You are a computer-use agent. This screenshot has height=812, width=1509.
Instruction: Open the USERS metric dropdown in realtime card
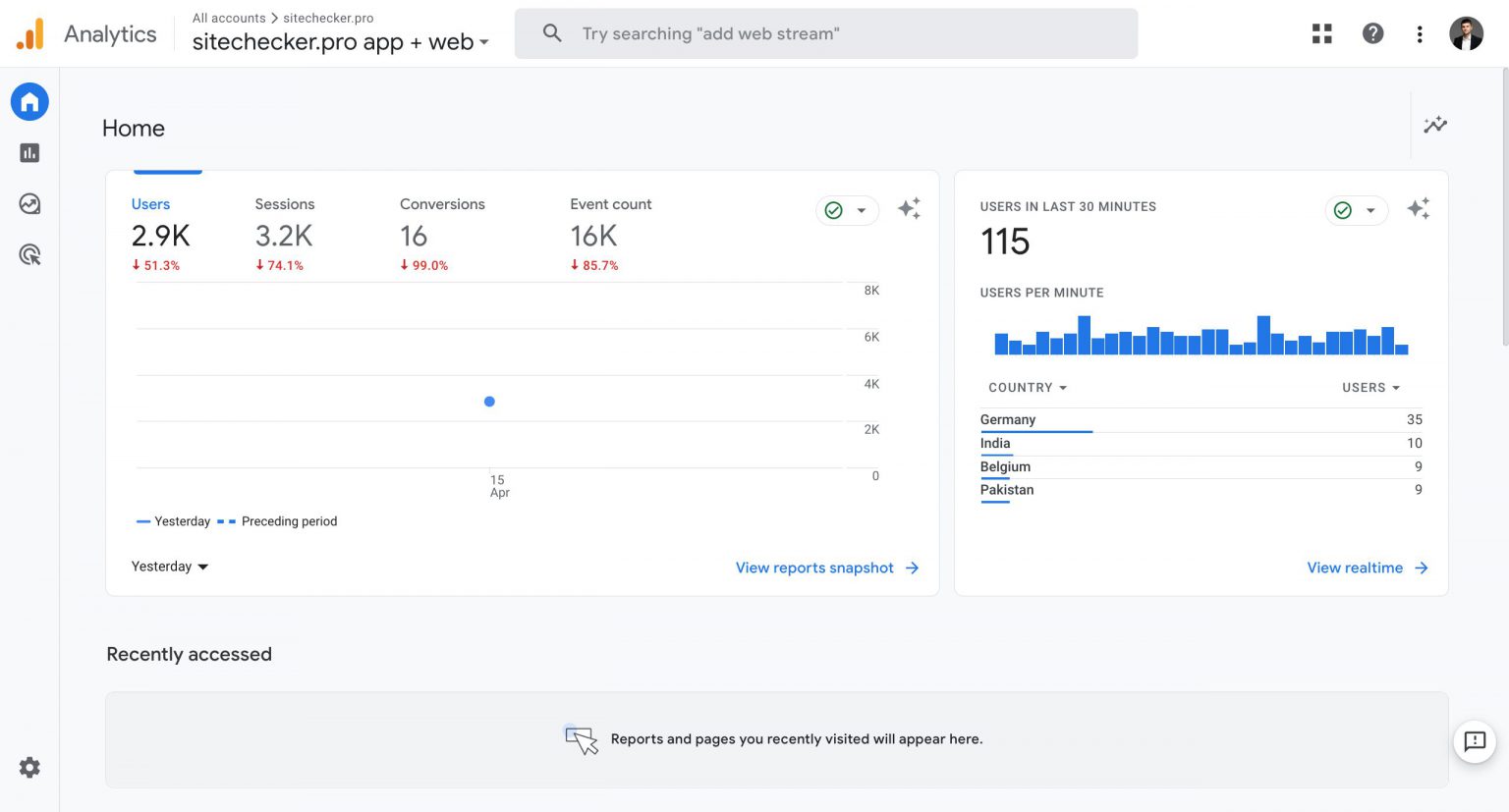1370,387
